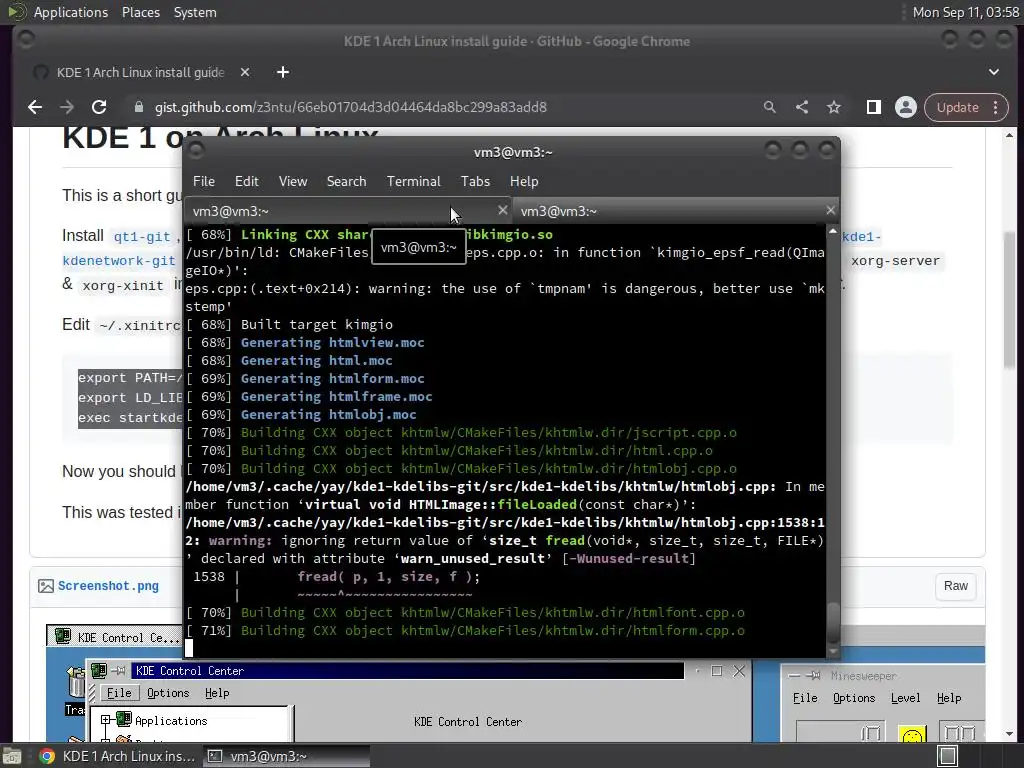Expand Chrome tab search chevron
1024x768 pixels.
tap(993, 72)
